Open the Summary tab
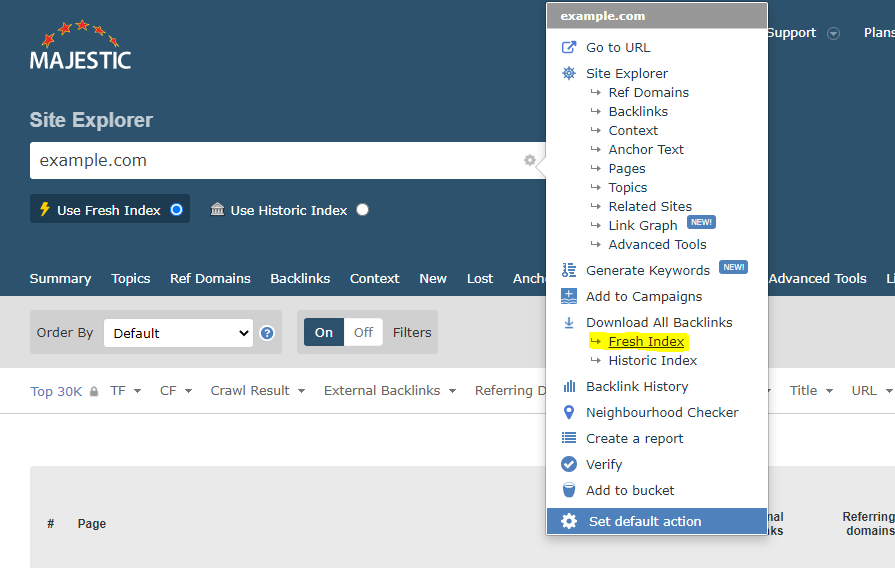The image size is (895, 568). coord(61,279)
